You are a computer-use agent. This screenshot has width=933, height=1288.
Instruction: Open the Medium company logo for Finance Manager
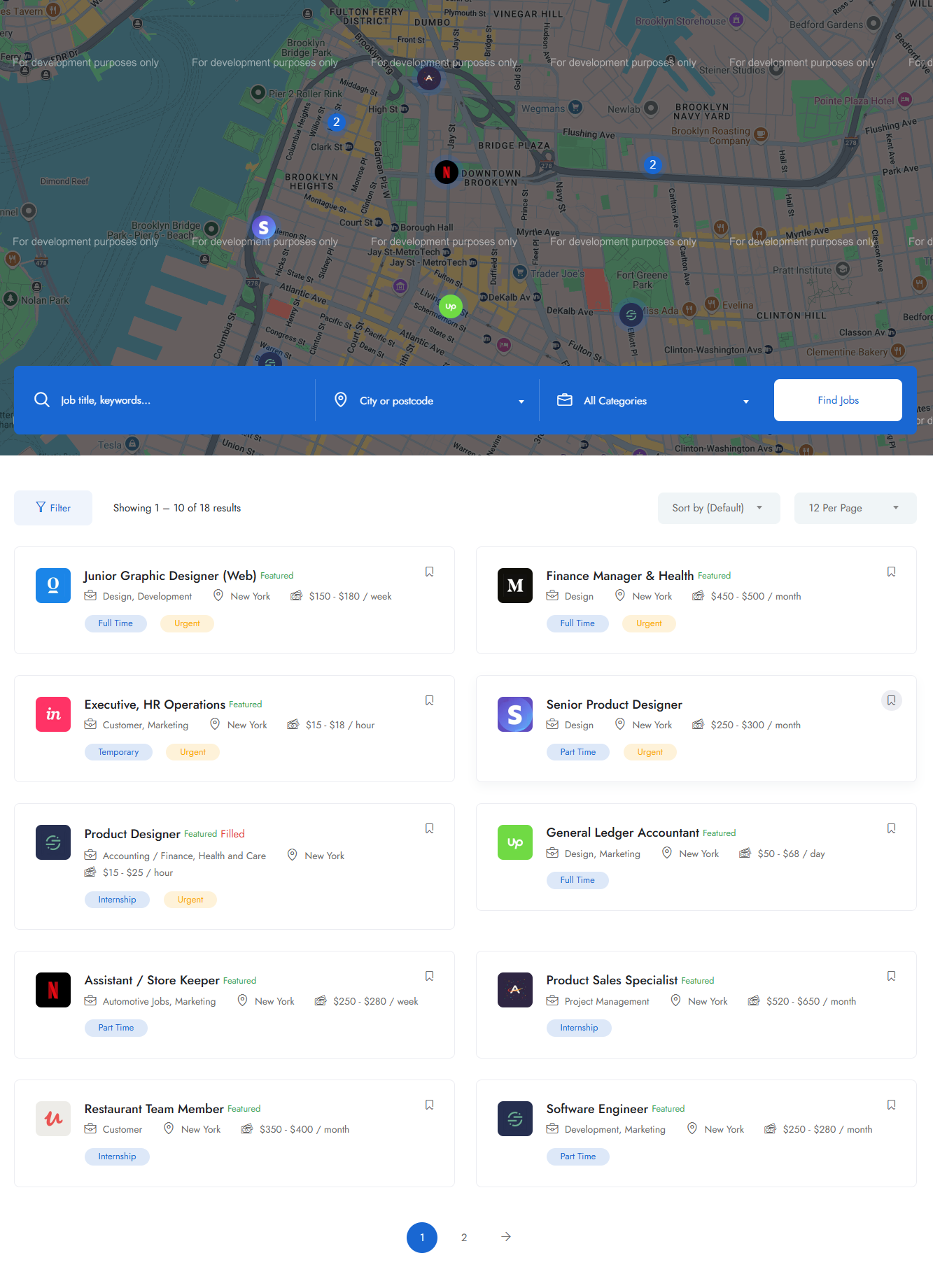click(514, 586)
